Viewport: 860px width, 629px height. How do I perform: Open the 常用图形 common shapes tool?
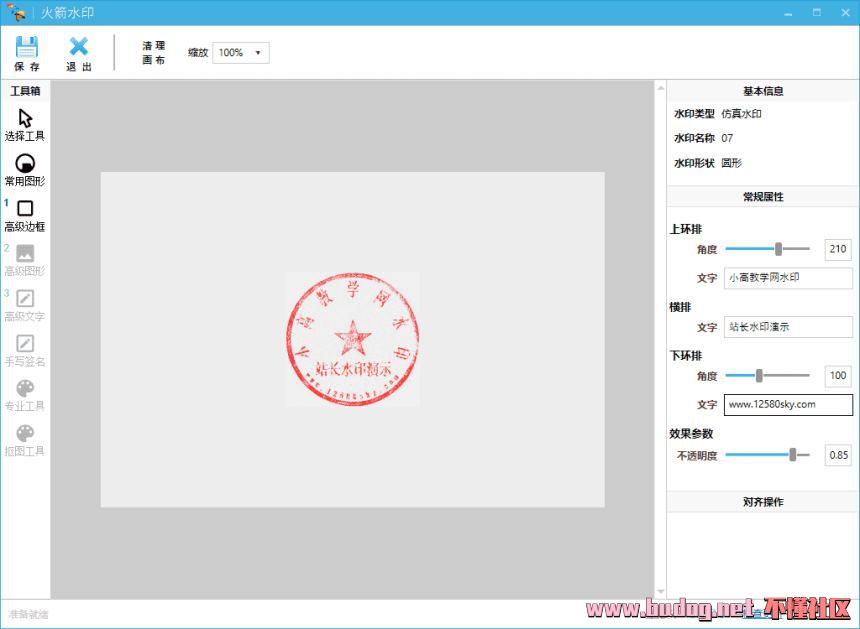tap(25, 163)
